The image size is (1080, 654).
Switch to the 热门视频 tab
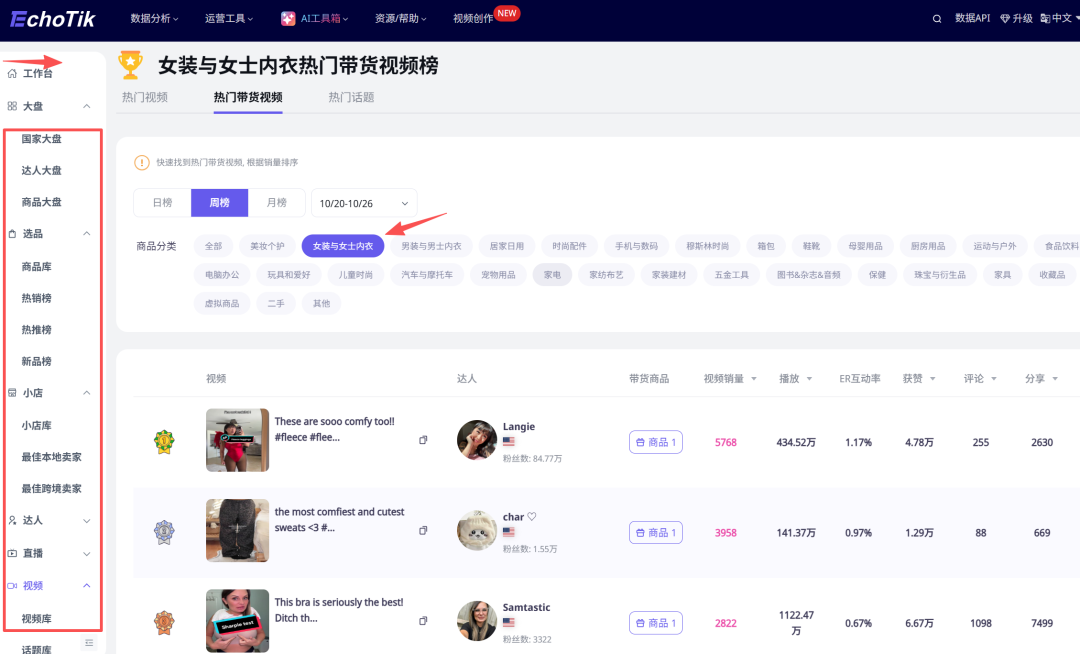[x=145, y=97]
